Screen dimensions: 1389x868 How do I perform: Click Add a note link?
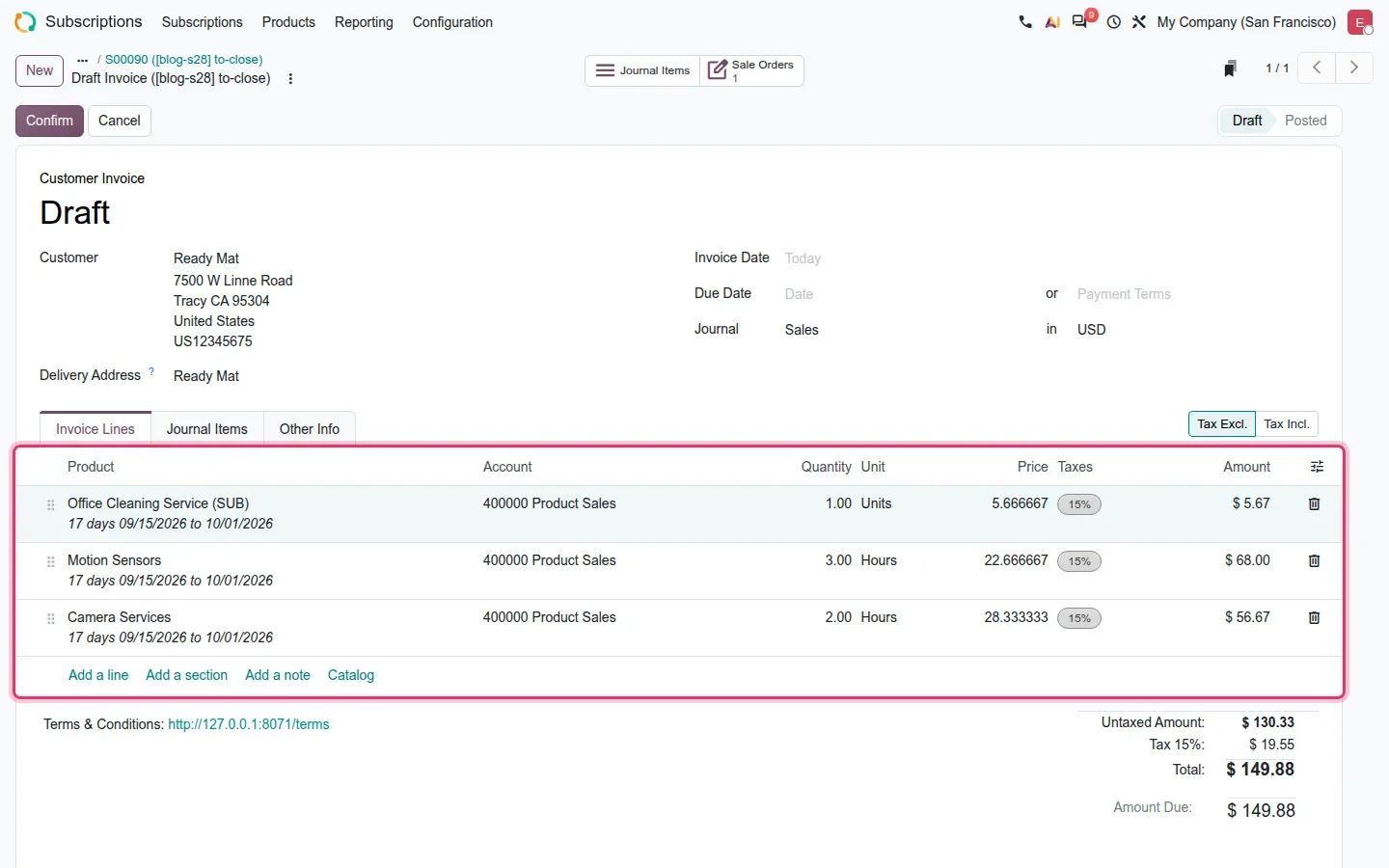point(278,675)
